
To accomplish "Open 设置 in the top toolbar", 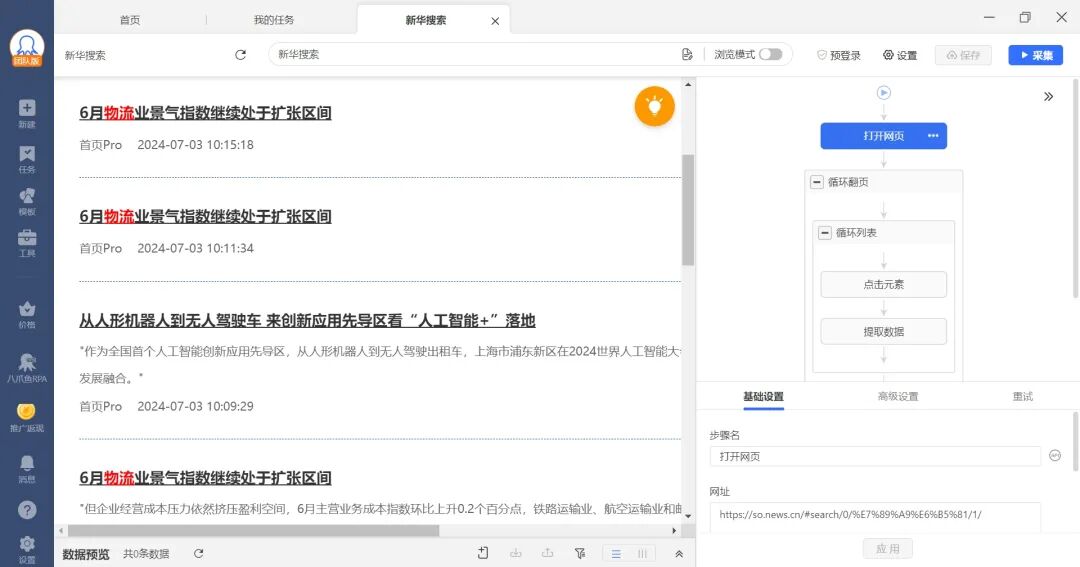I will 900,55.
